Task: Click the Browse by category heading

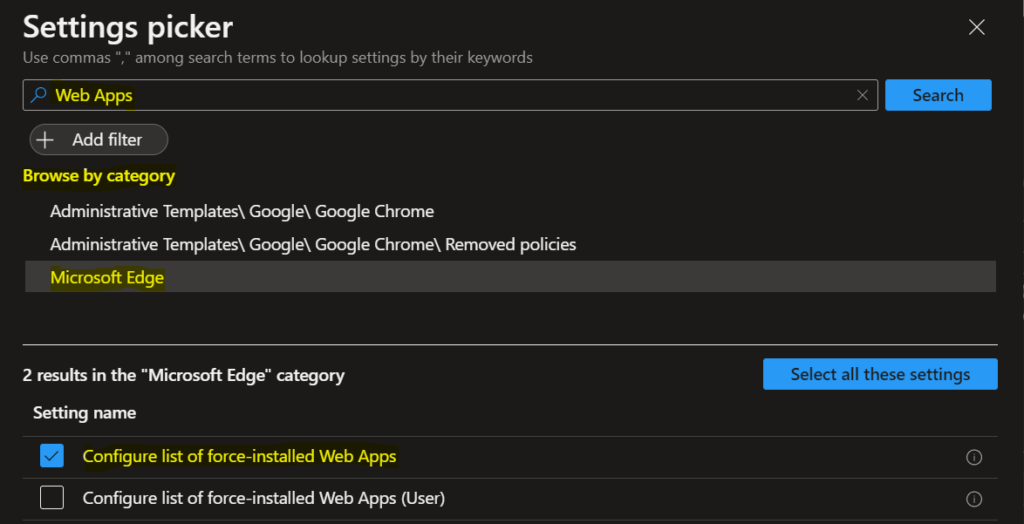Action: tap(99, 176)
